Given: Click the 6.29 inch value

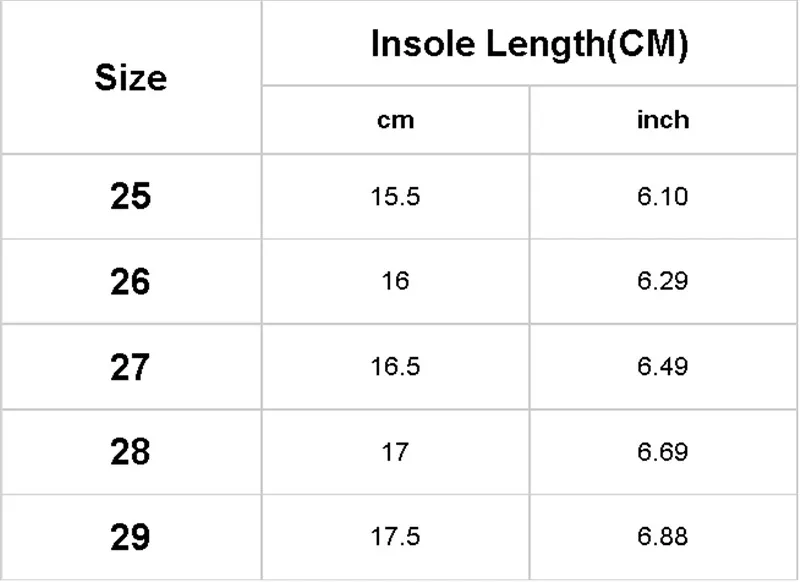Looking at the screenshot, I should pos(663,282).
